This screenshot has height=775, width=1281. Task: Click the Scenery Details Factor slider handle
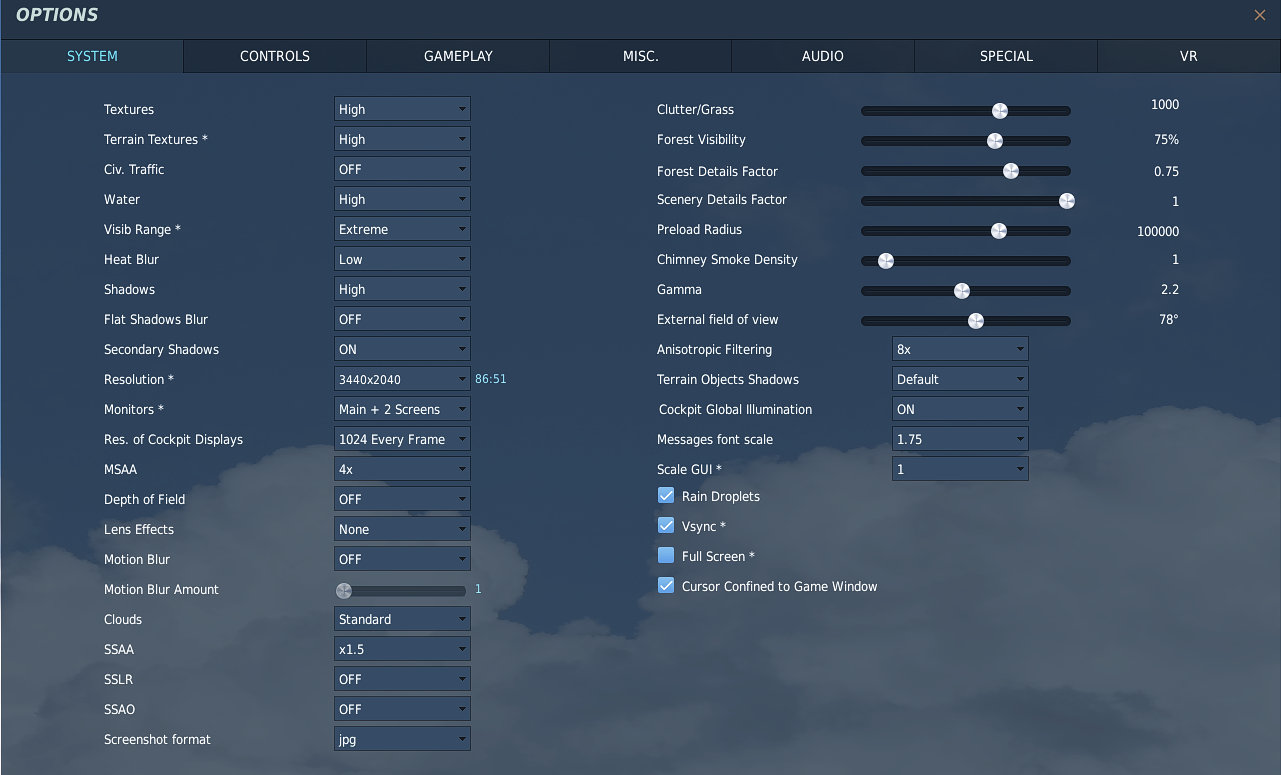[x=1066, y=201]
